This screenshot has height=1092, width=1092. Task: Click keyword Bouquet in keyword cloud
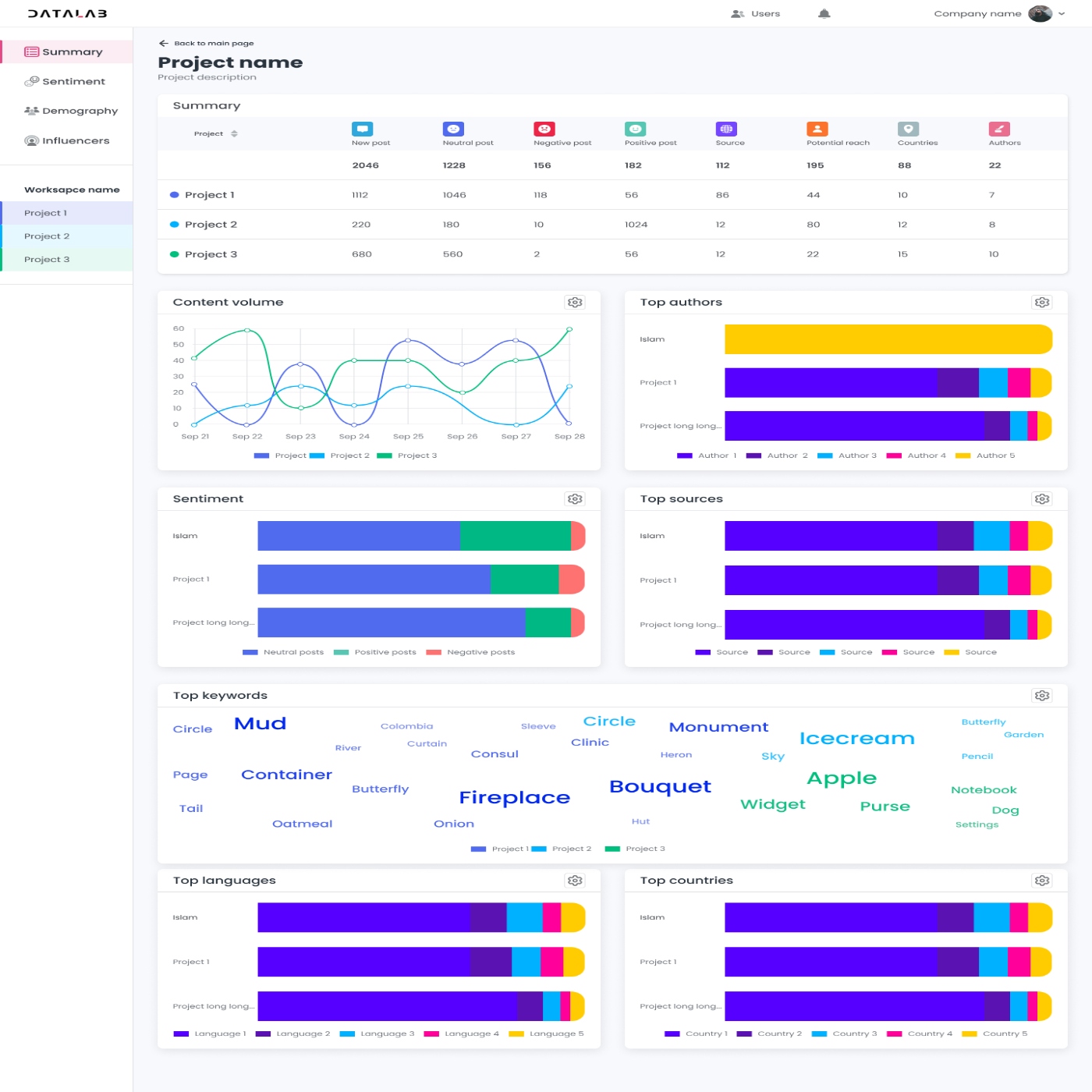click(x=660, y=786)
